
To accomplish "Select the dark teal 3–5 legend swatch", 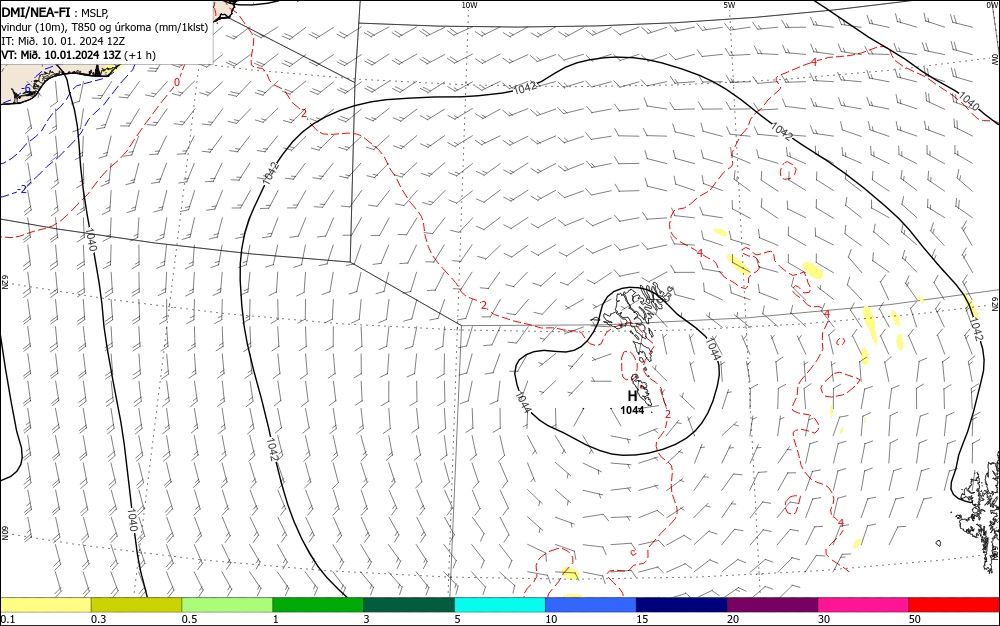I will (x=409, y=605).
